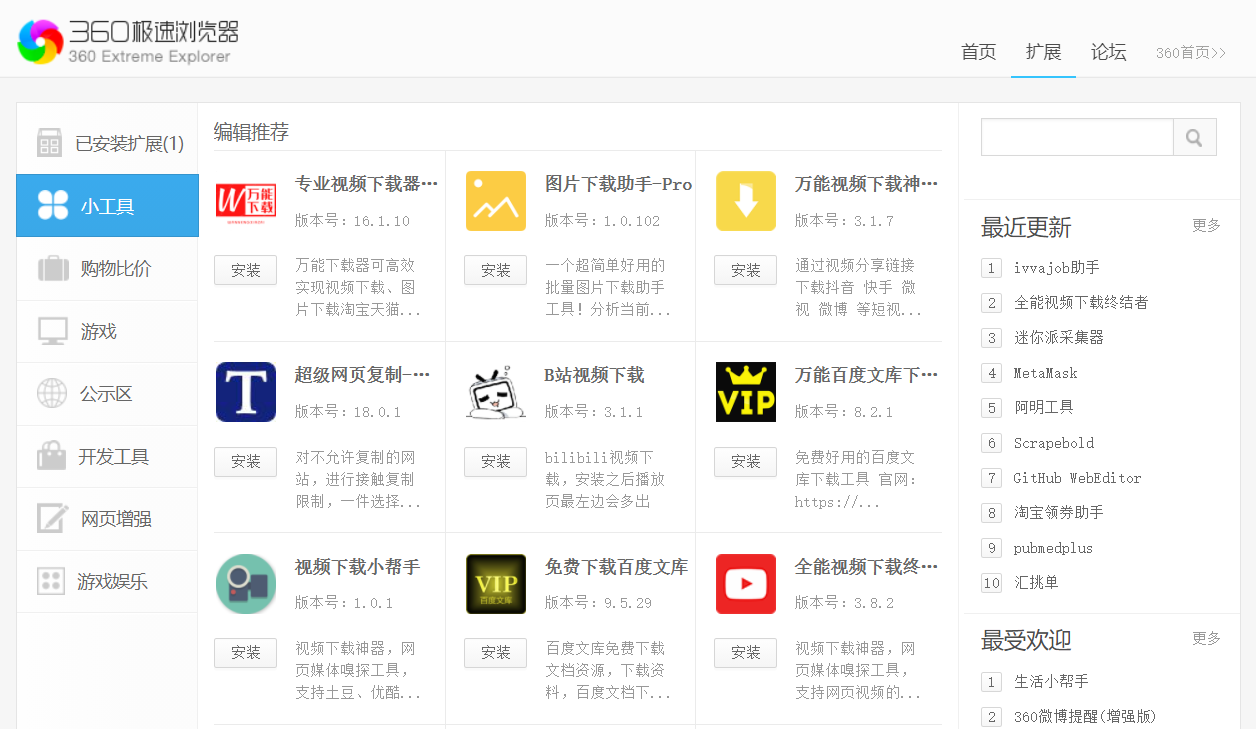This screenshot has width=1256, height=729.
Task: Show more under 最受欢迎
Action: pos(1206,638)
